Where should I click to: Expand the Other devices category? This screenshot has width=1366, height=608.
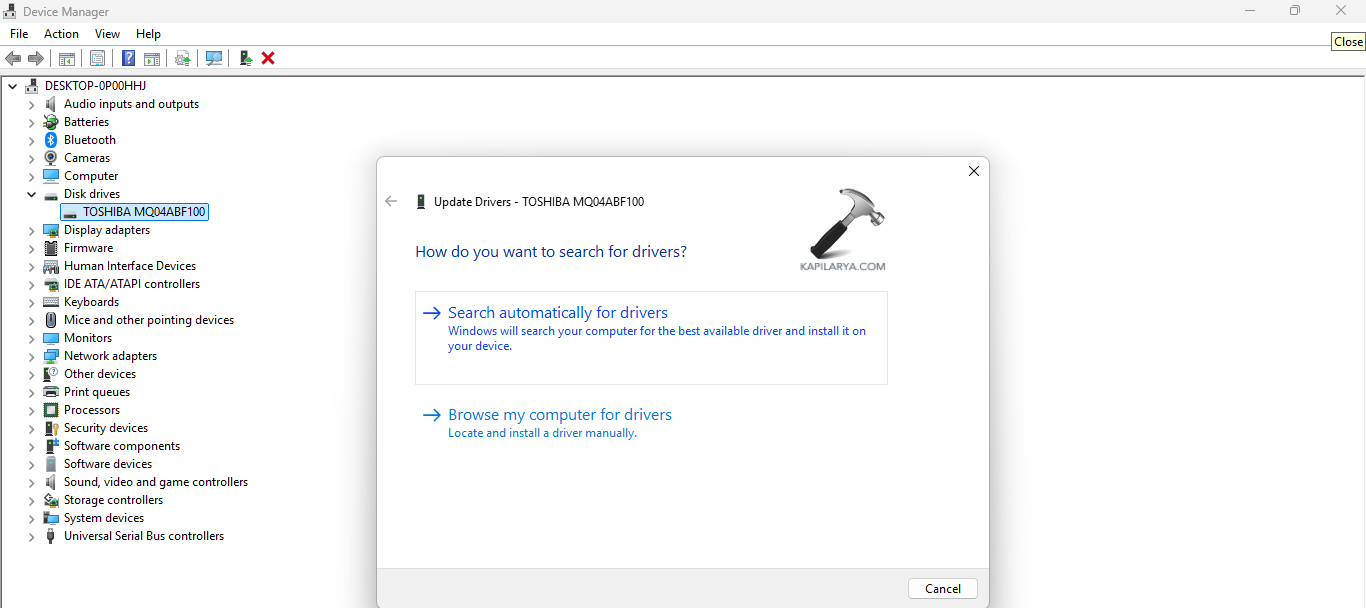pos(31,373)
